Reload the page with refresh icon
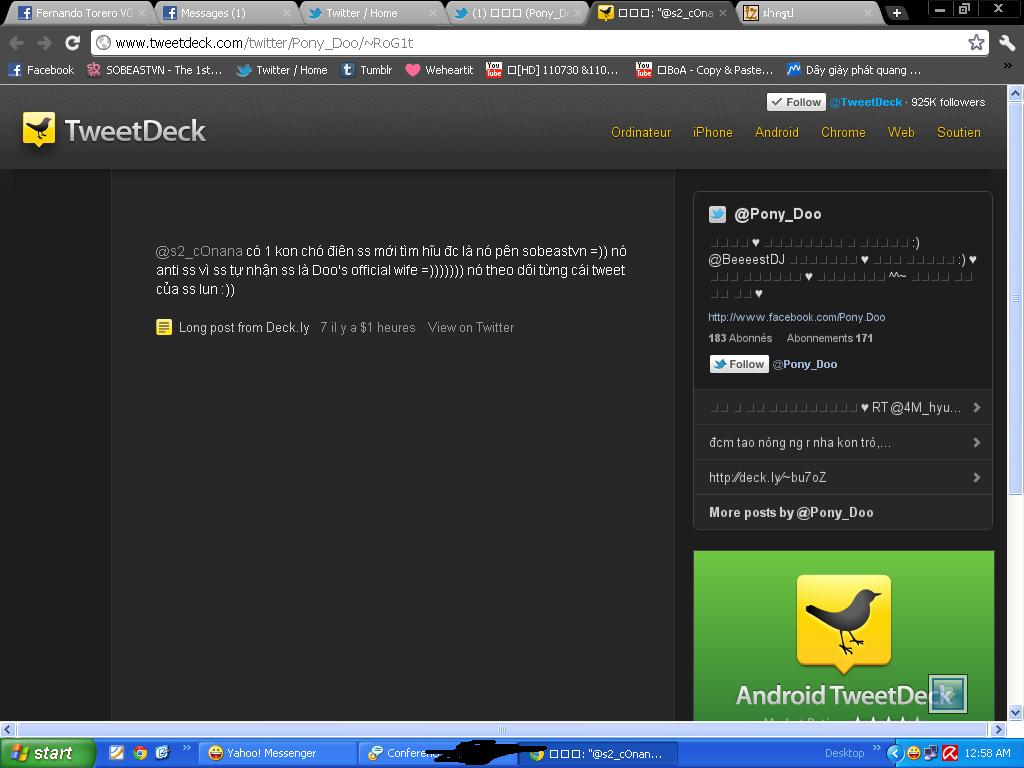This screenshot has height=768, width=1024. tap(72, 43)
